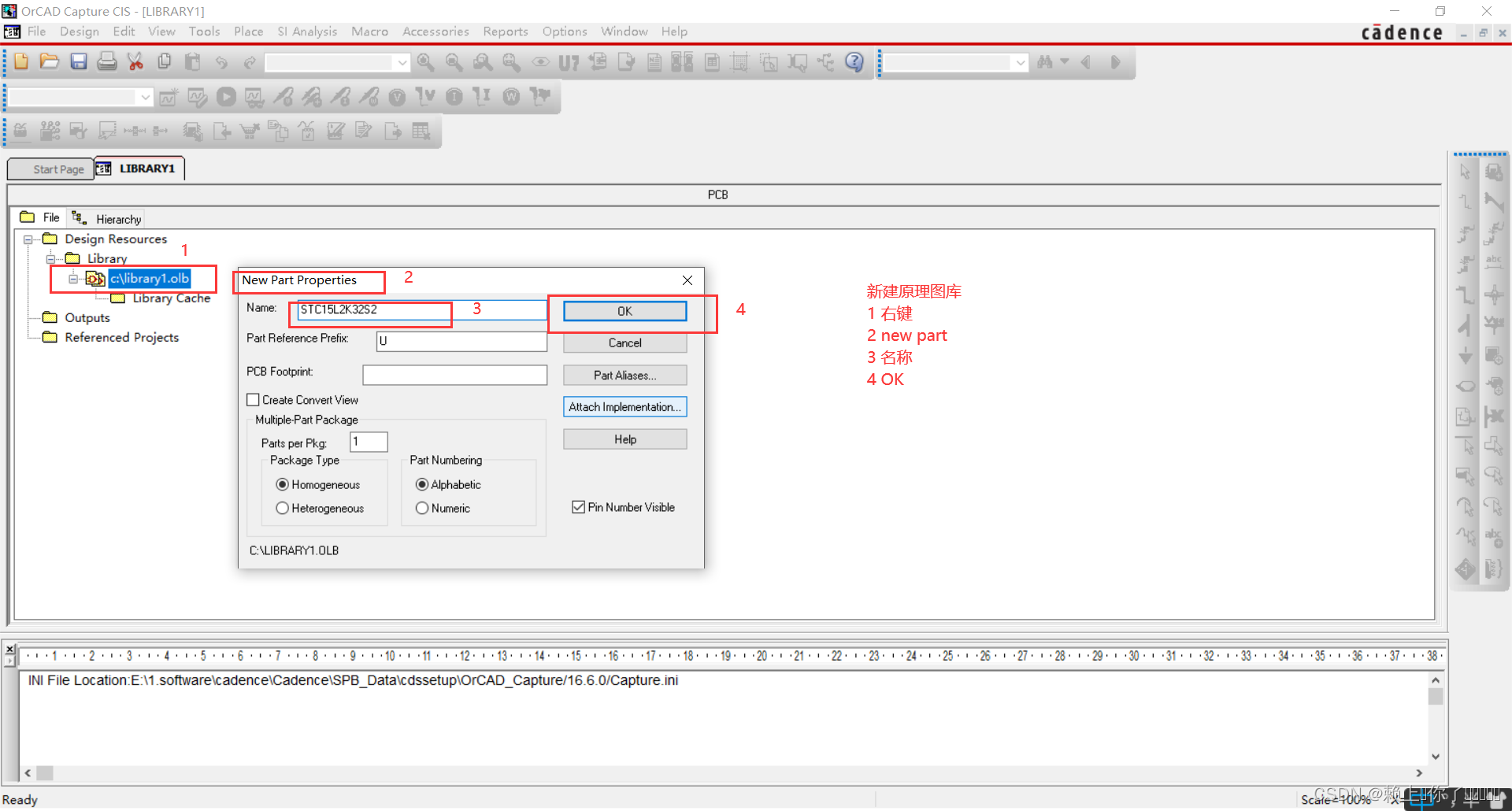Click Attach Implementation button
The image size is (1512, 811).
pyautogui.click(x=624, y=406)
